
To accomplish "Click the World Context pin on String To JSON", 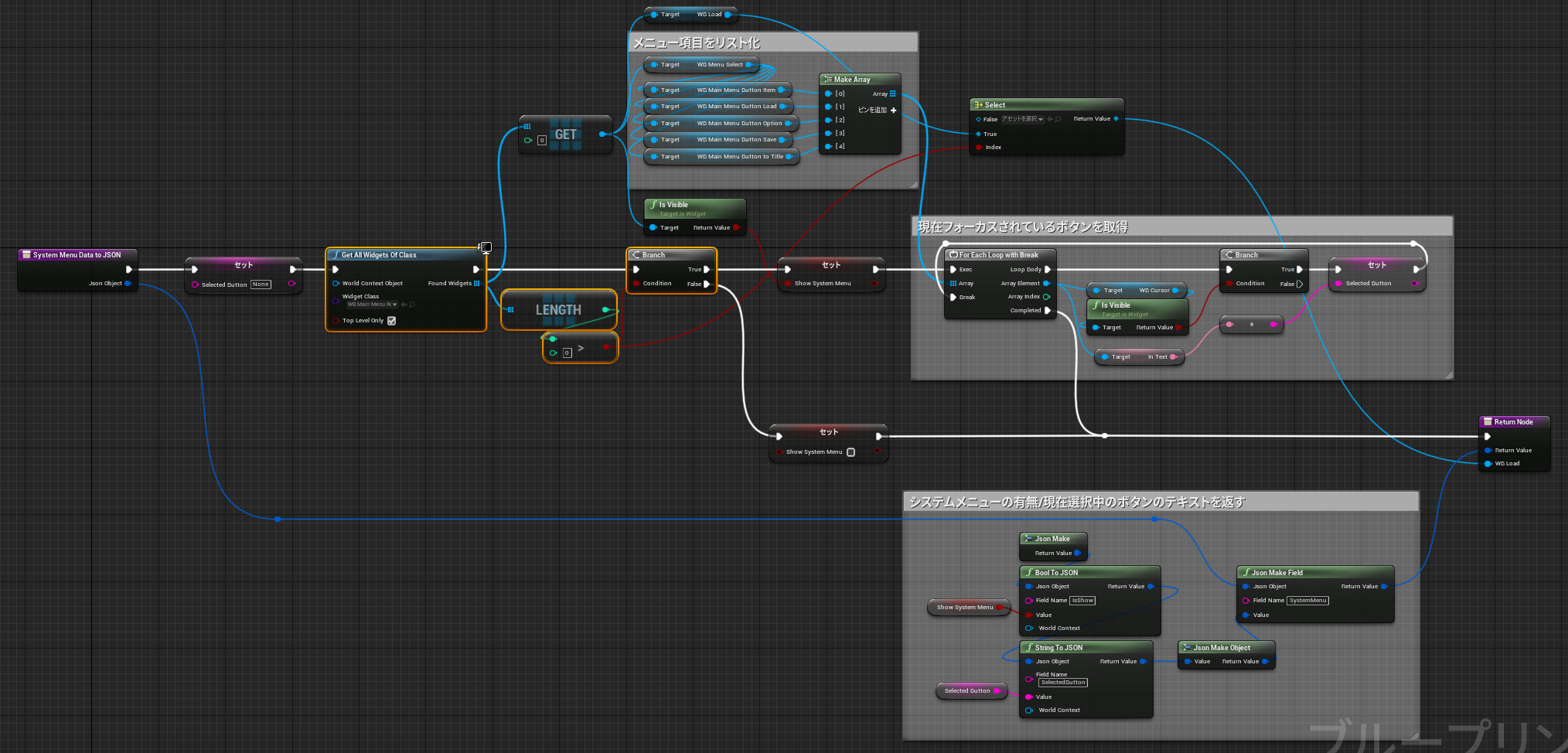I will pyautogui.click(x=1029, y=710).
